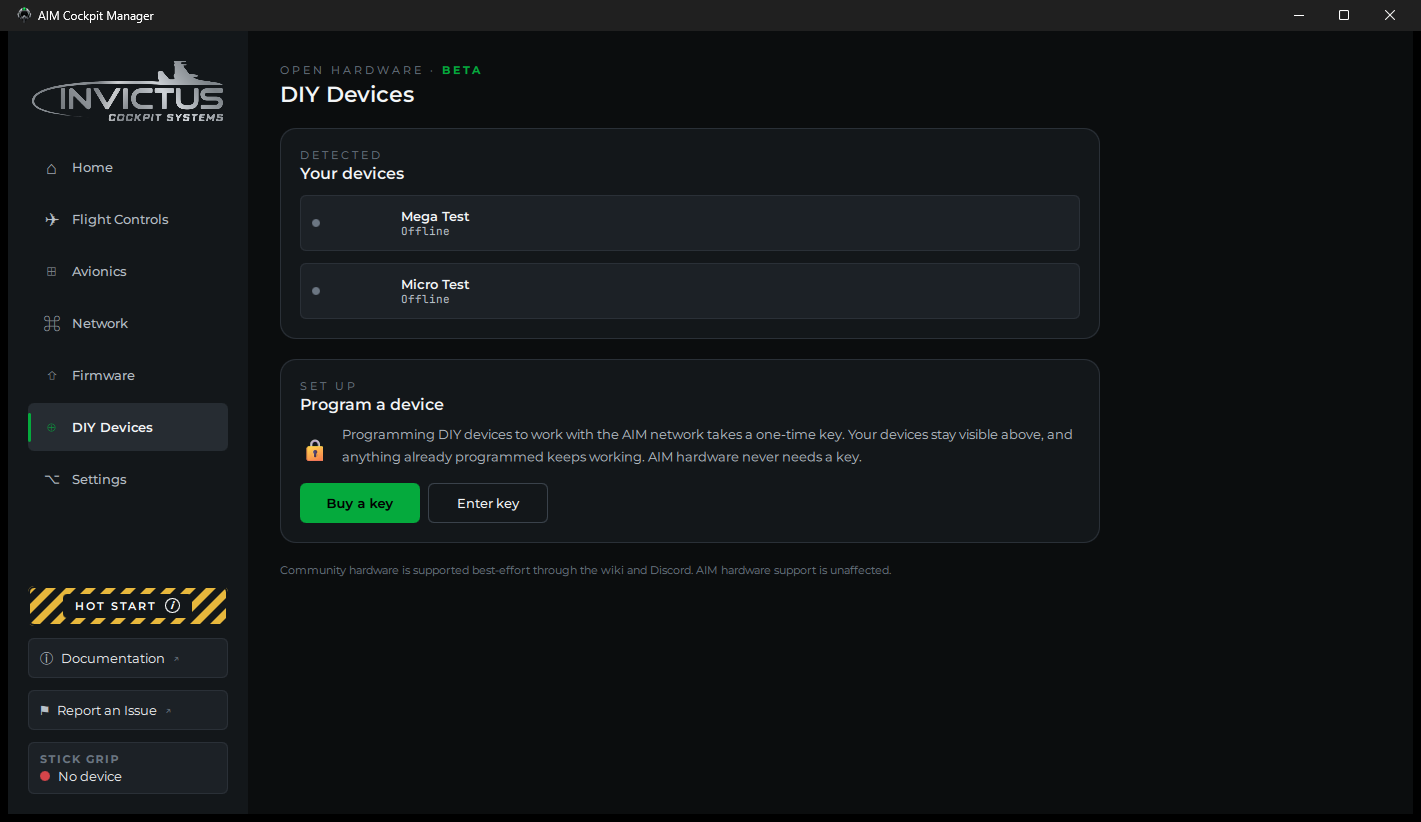Select the Micro Test device row
This screenshot has width=1421, height=822.
click(690, 291)
